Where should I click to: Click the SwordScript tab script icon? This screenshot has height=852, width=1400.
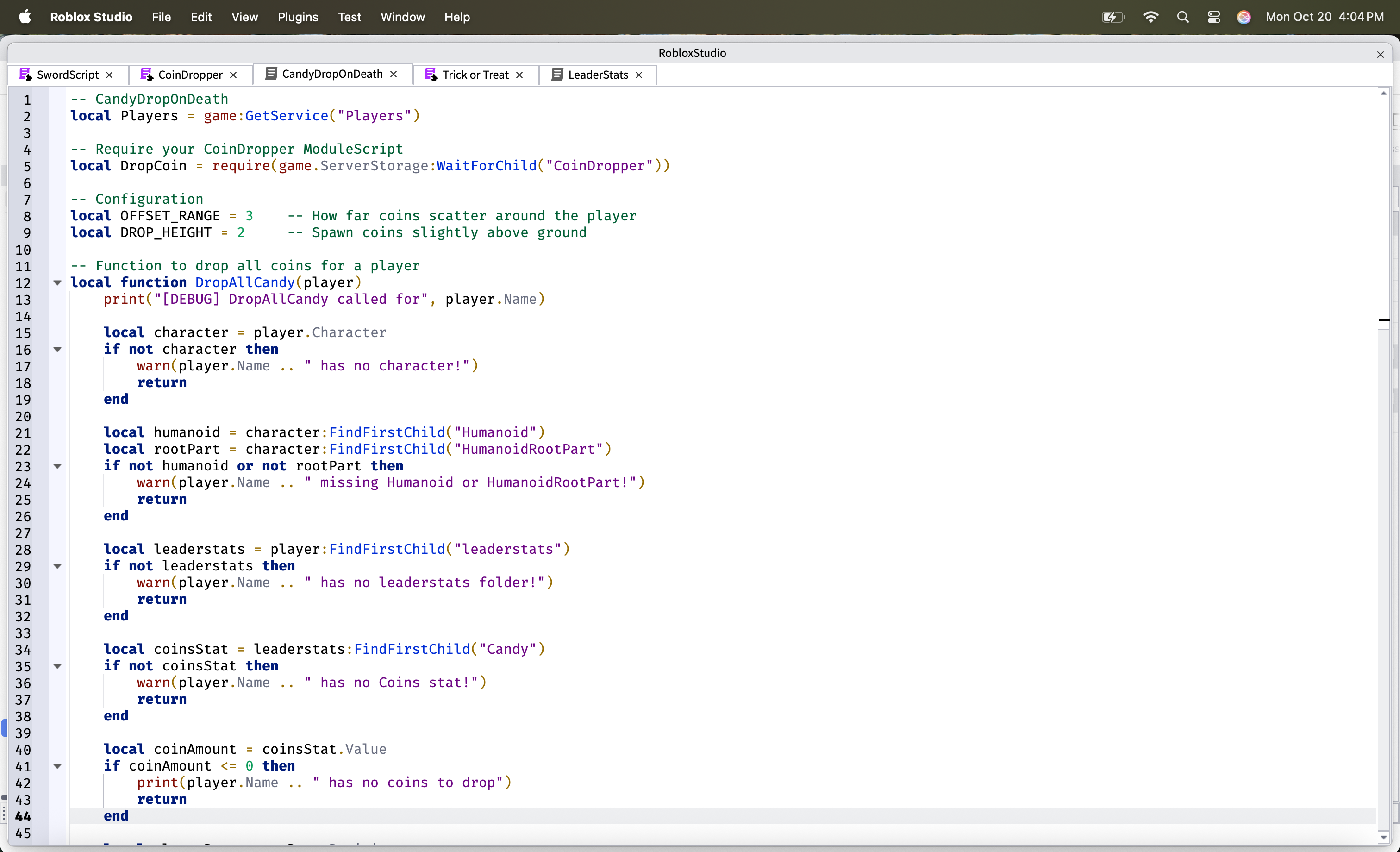pyautogui.click(x=25, y=75)
